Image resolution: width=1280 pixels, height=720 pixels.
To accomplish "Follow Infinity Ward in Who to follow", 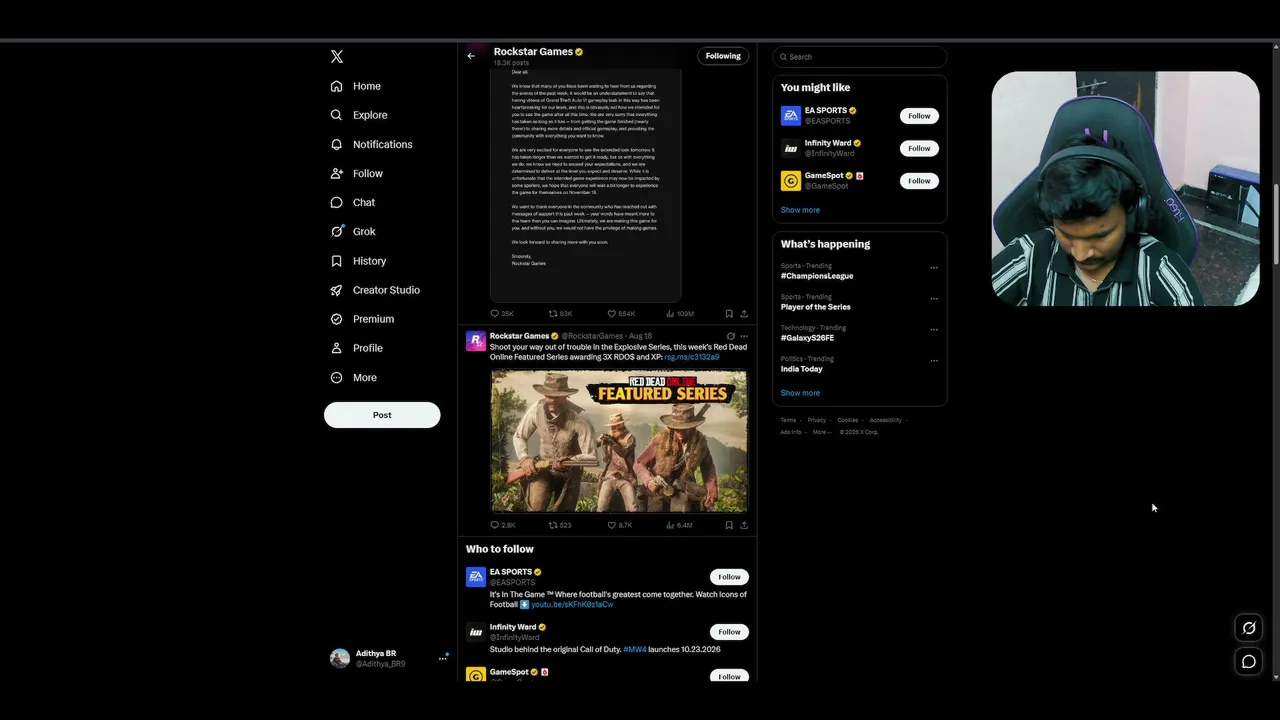I will coord(729,632).
